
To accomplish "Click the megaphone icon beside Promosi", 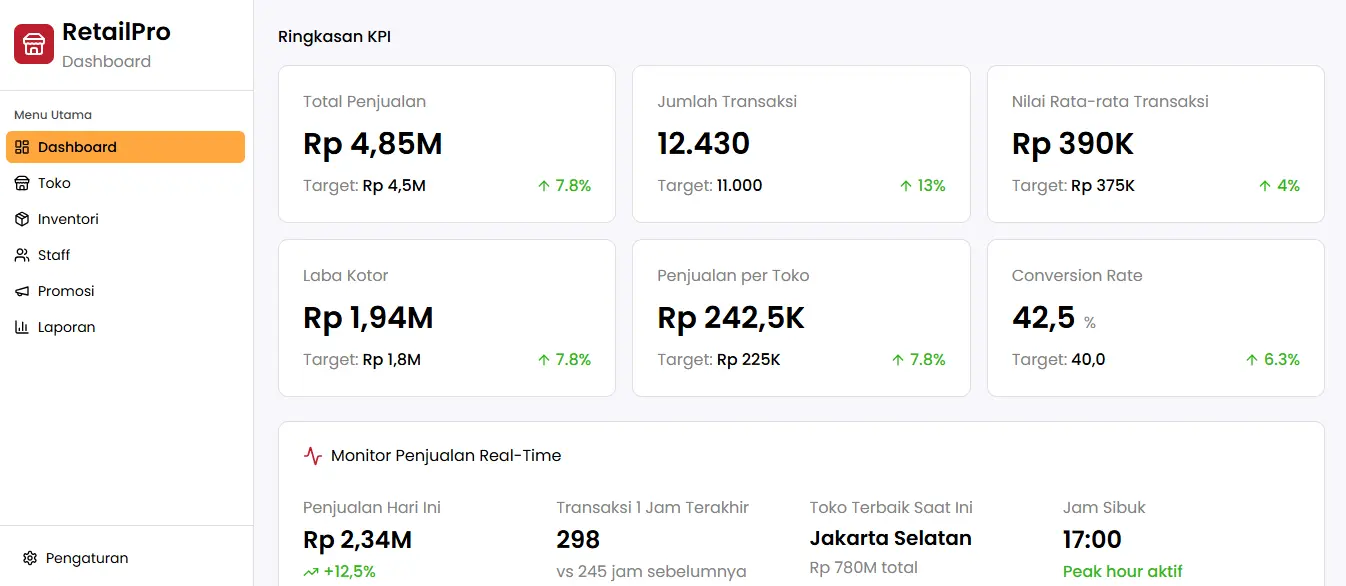I will pos(22,291).
